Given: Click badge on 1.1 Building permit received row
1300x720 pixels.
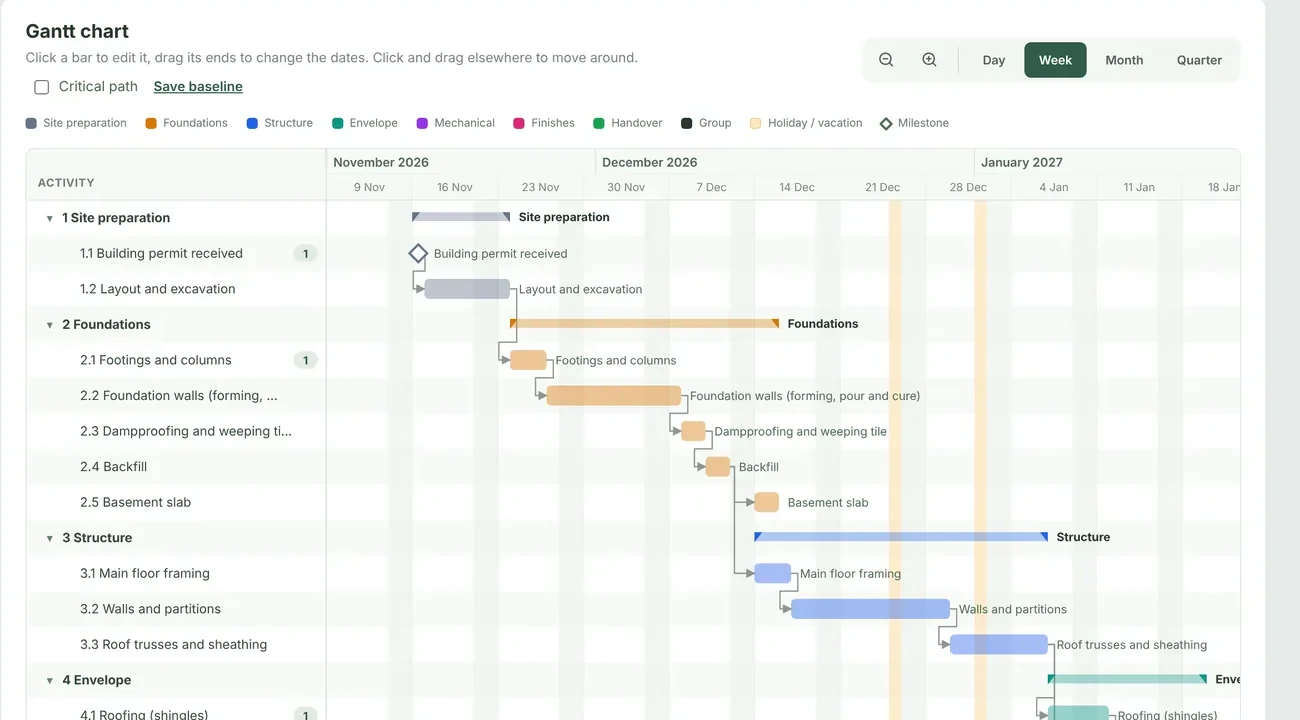Looking at the screenshot, I should [x=306, y=254].
